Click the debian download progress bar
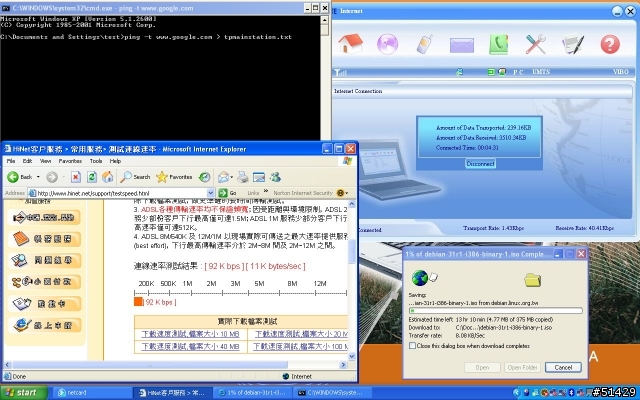This screenshot has height=400, width=640. [x=496, y=311]
